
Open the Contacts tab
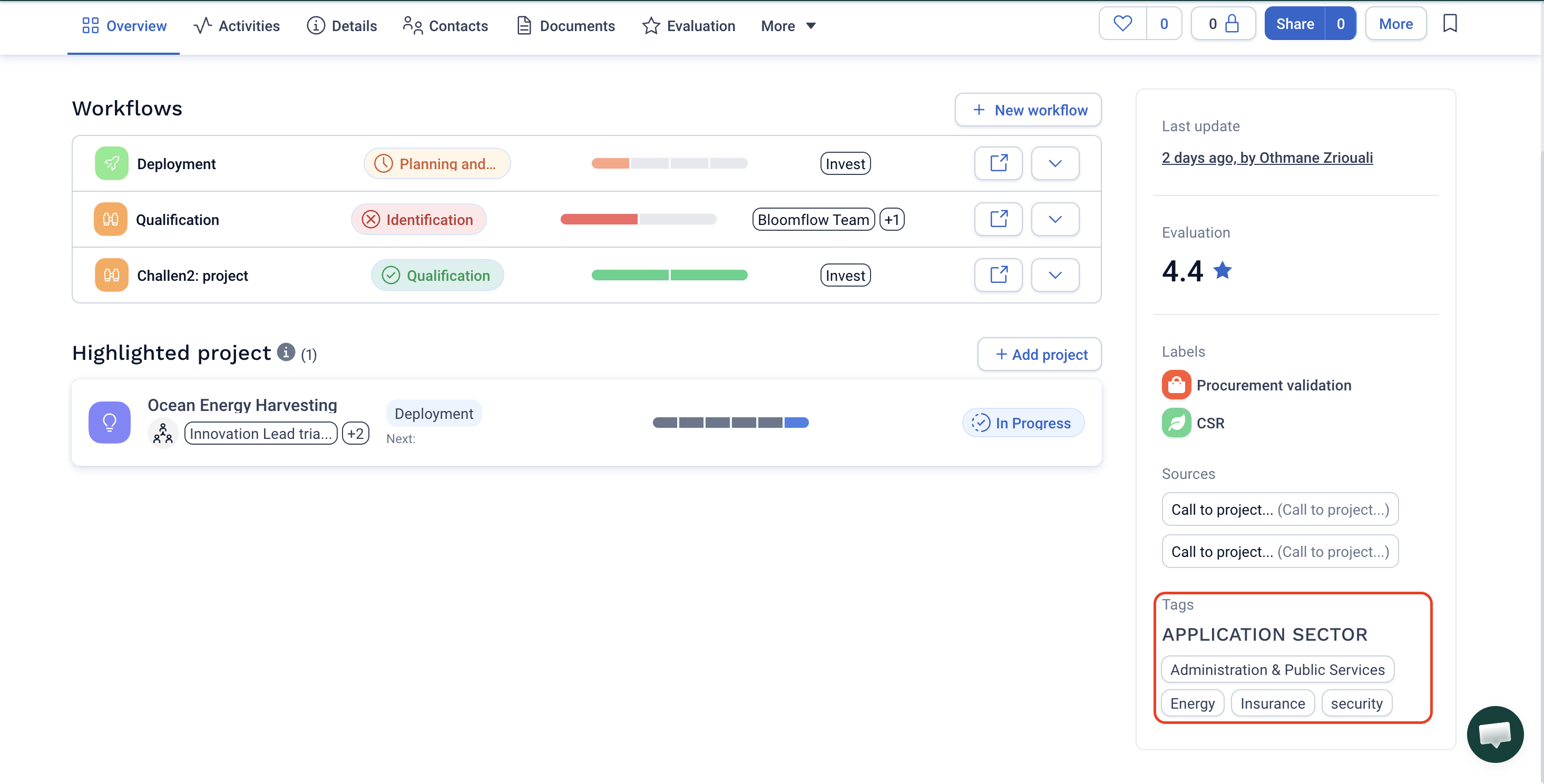point(445,26)
